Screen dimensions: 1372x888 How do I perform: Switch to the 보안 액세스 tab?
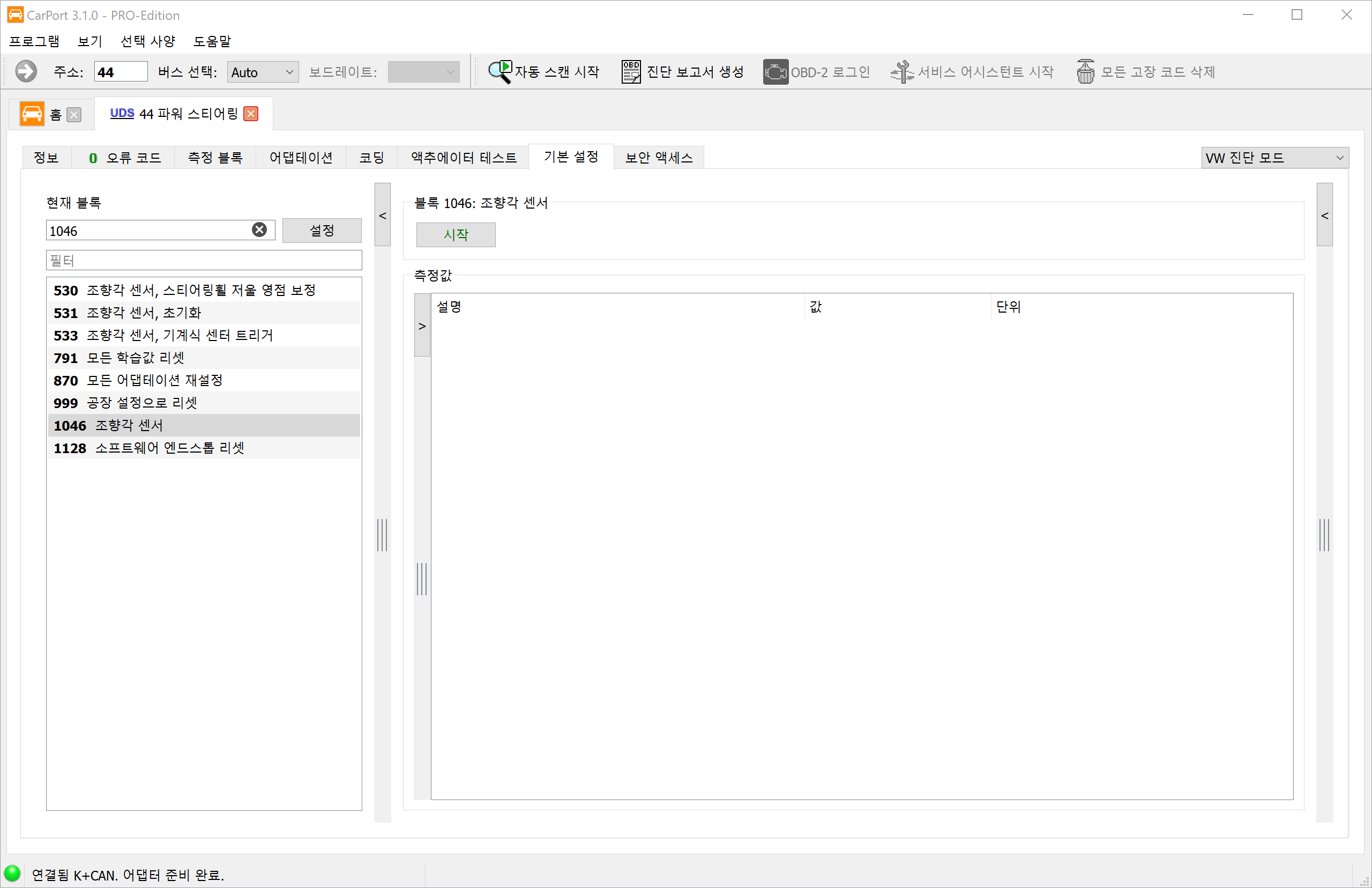(x=659, y=158)
